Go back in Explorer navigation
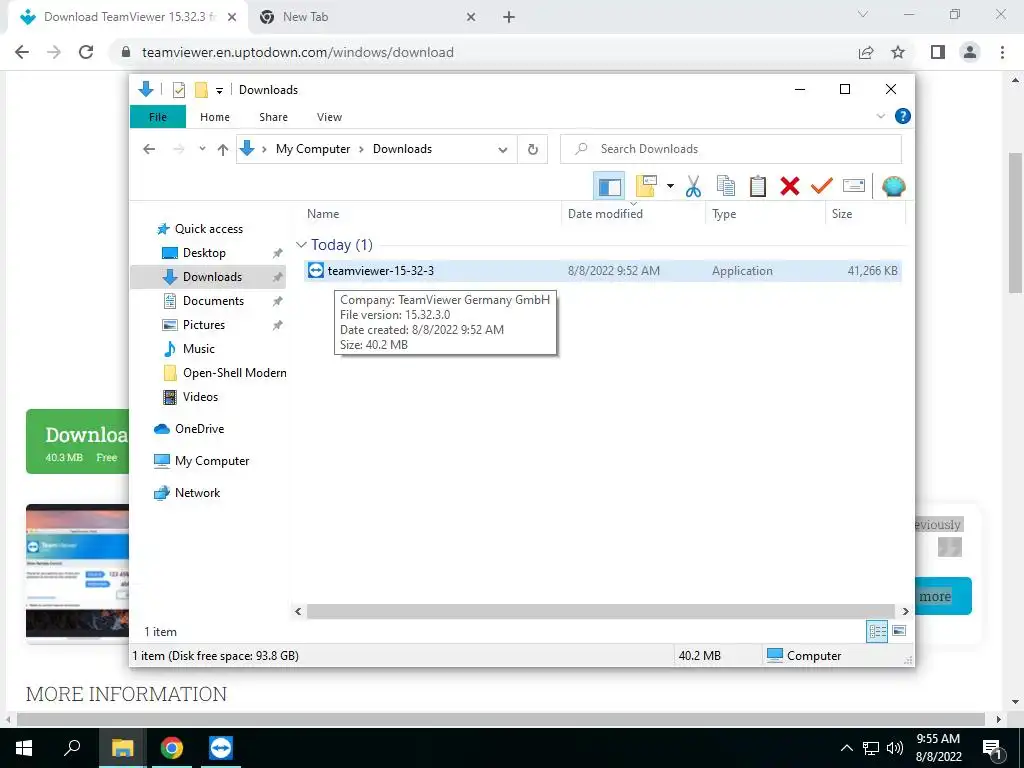Screen dimensions: 1024x768 click(x=149, y=149)
